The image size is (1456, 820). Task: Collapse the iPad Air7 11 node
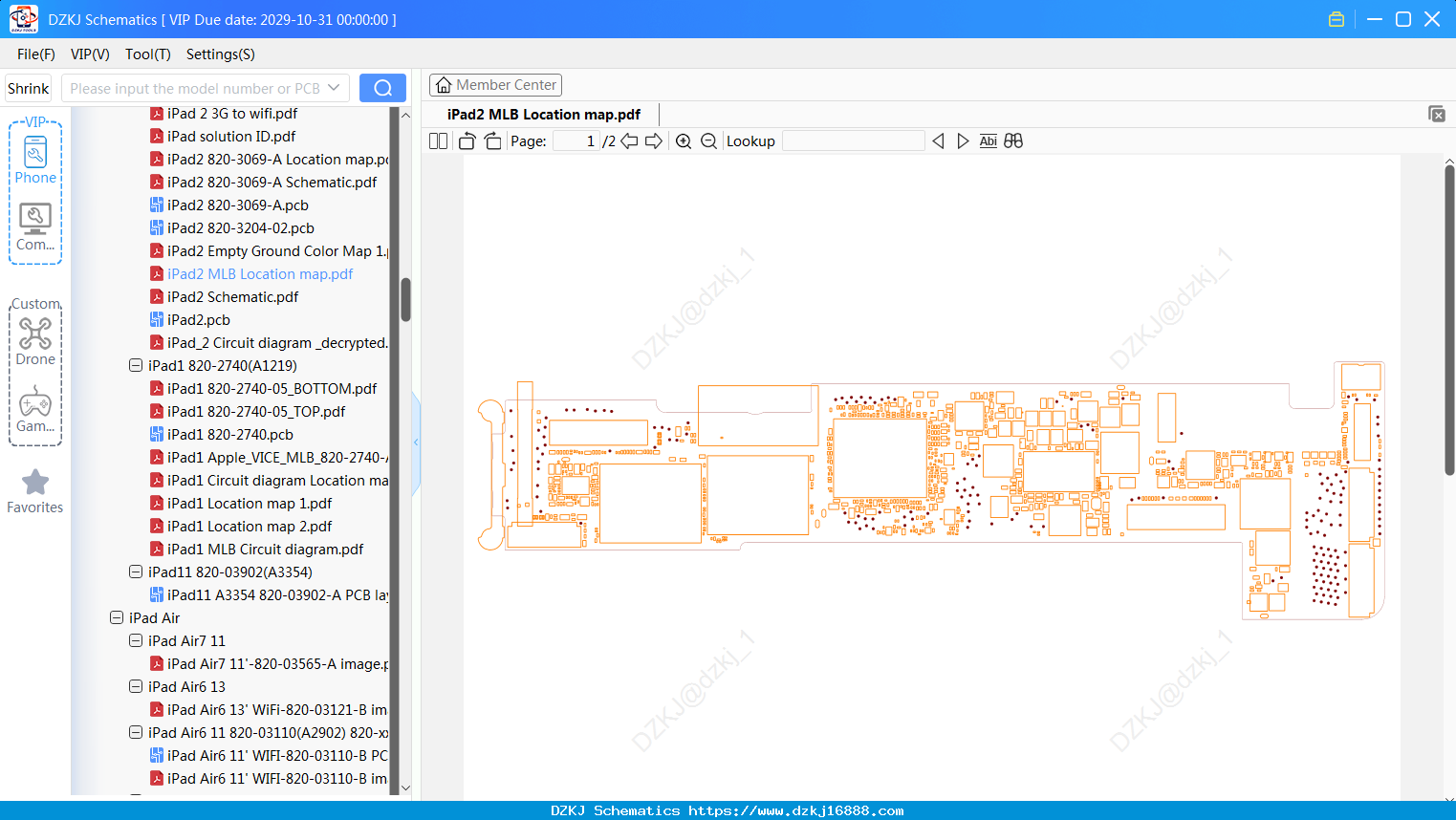136,641
